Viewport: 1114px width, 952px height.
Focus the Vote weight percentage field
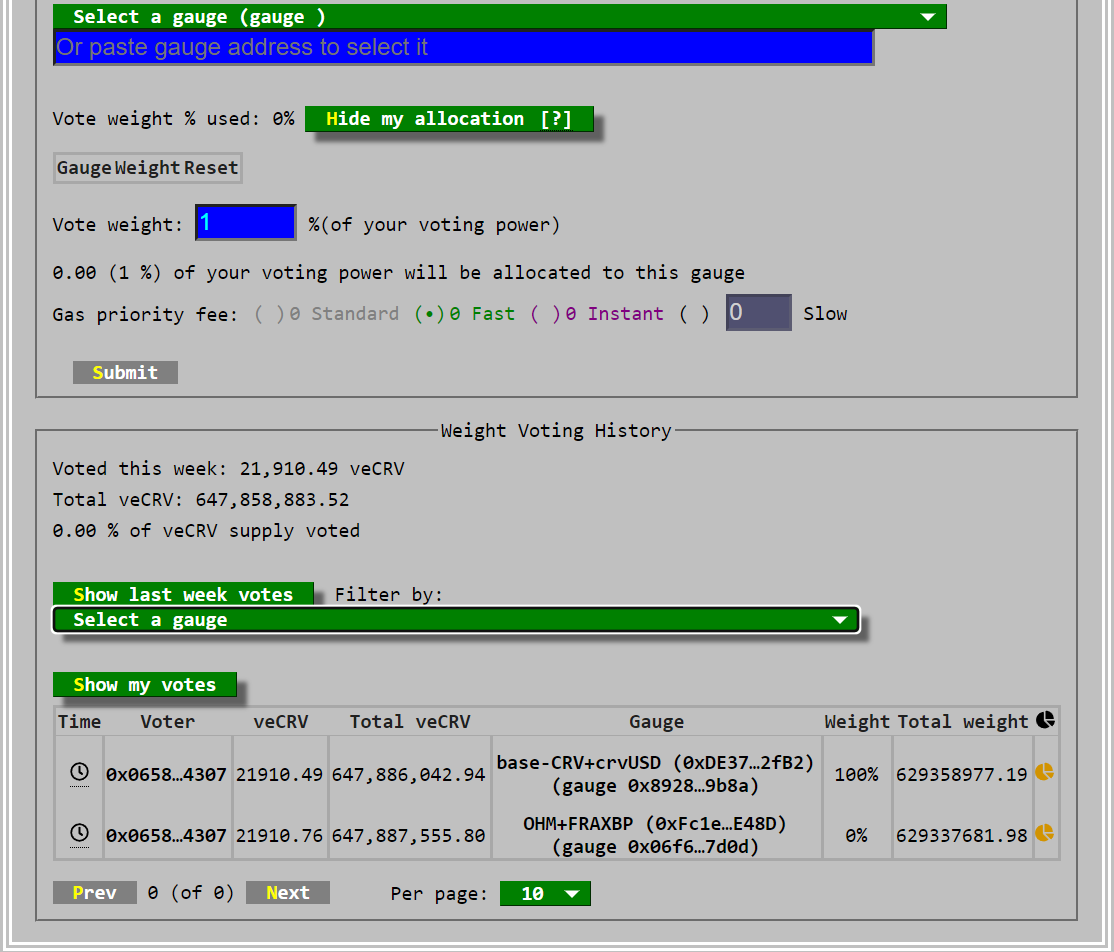[x=246, y=223]
